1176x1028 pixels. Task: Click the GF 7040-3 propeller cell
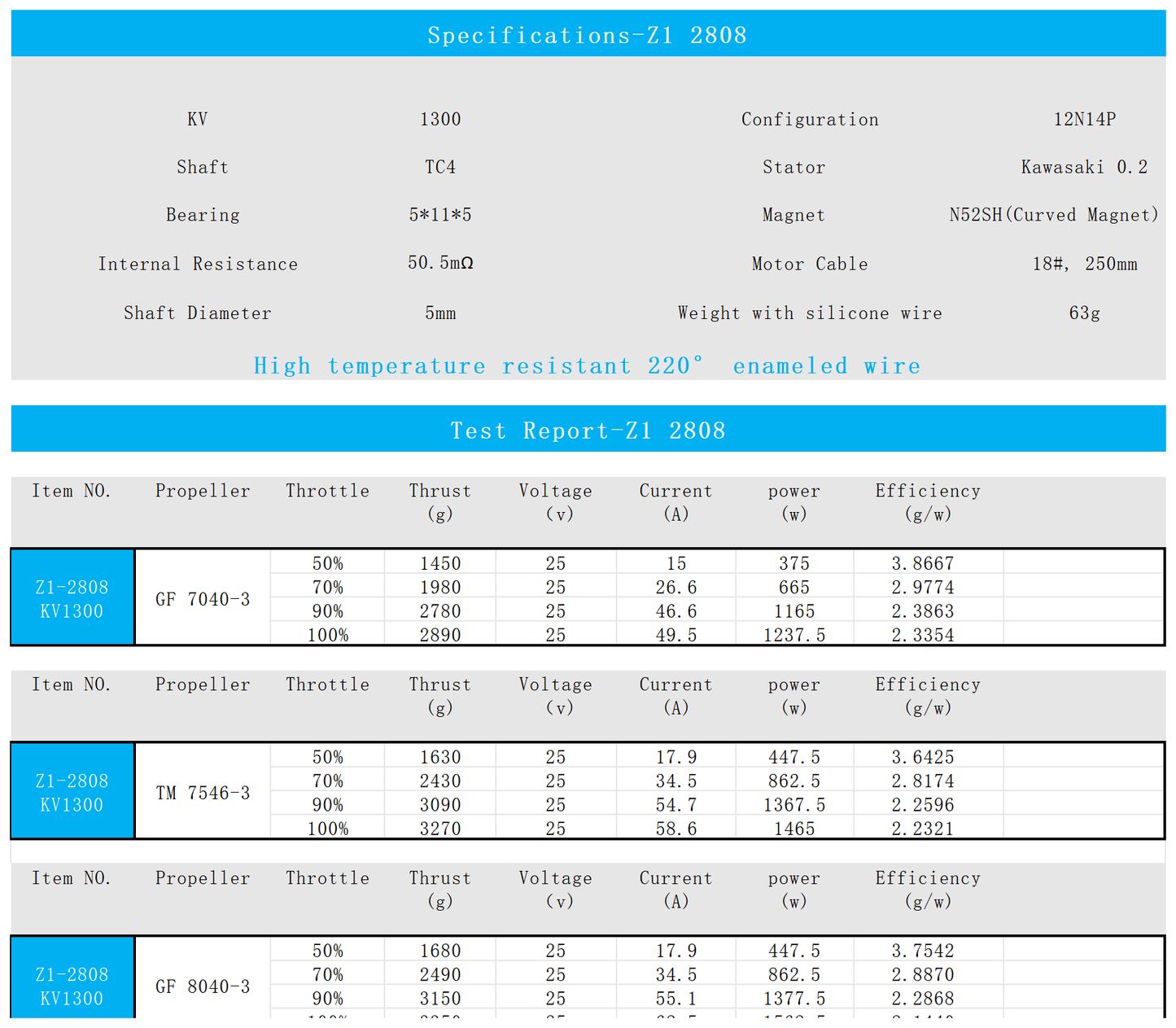203,599
